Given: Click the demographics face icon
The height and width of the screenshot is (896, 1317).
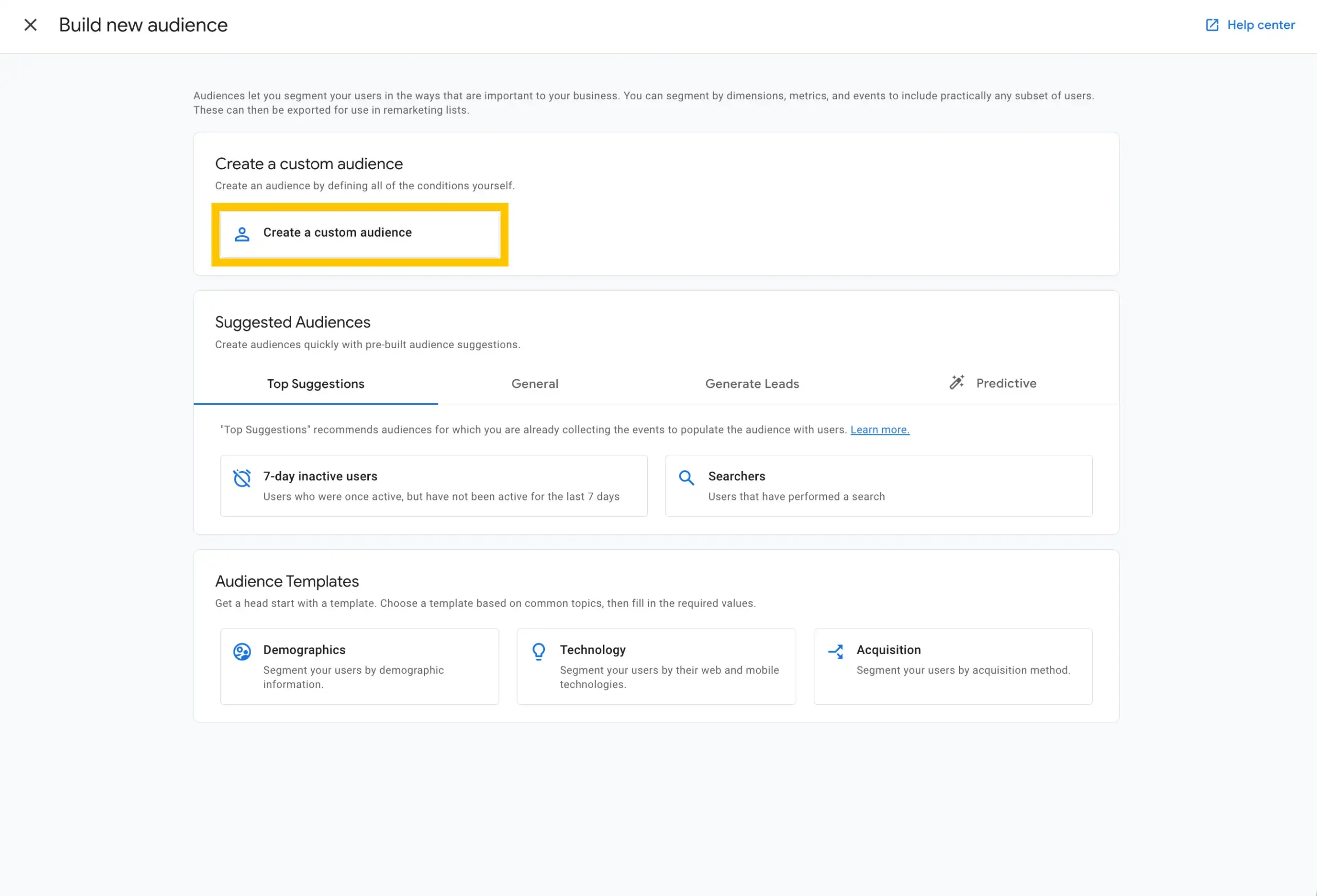Looking at the screenshot, I should click(242, 652).
